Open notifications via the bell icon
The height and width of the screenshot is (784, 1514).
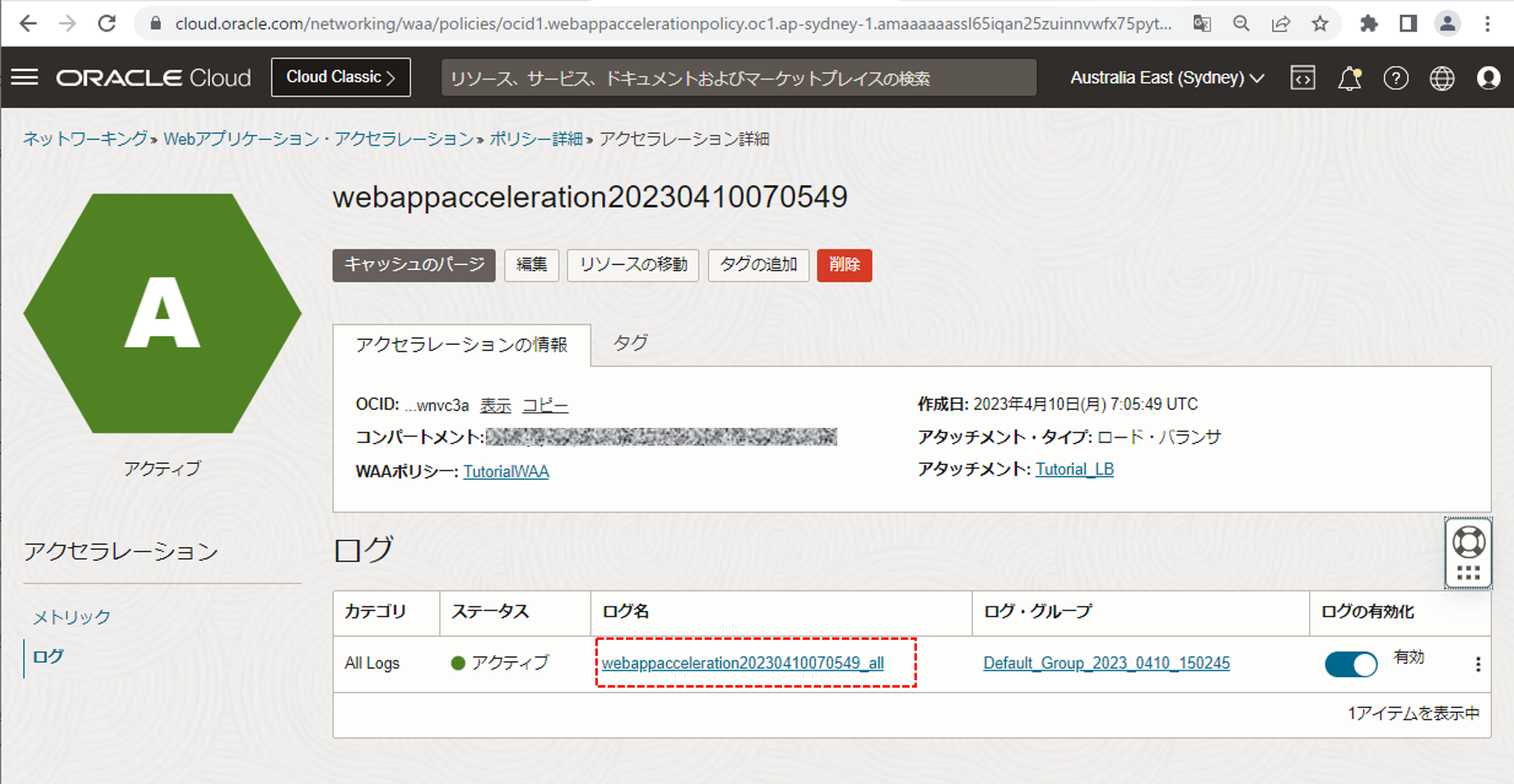click(x=1349, y=77)
